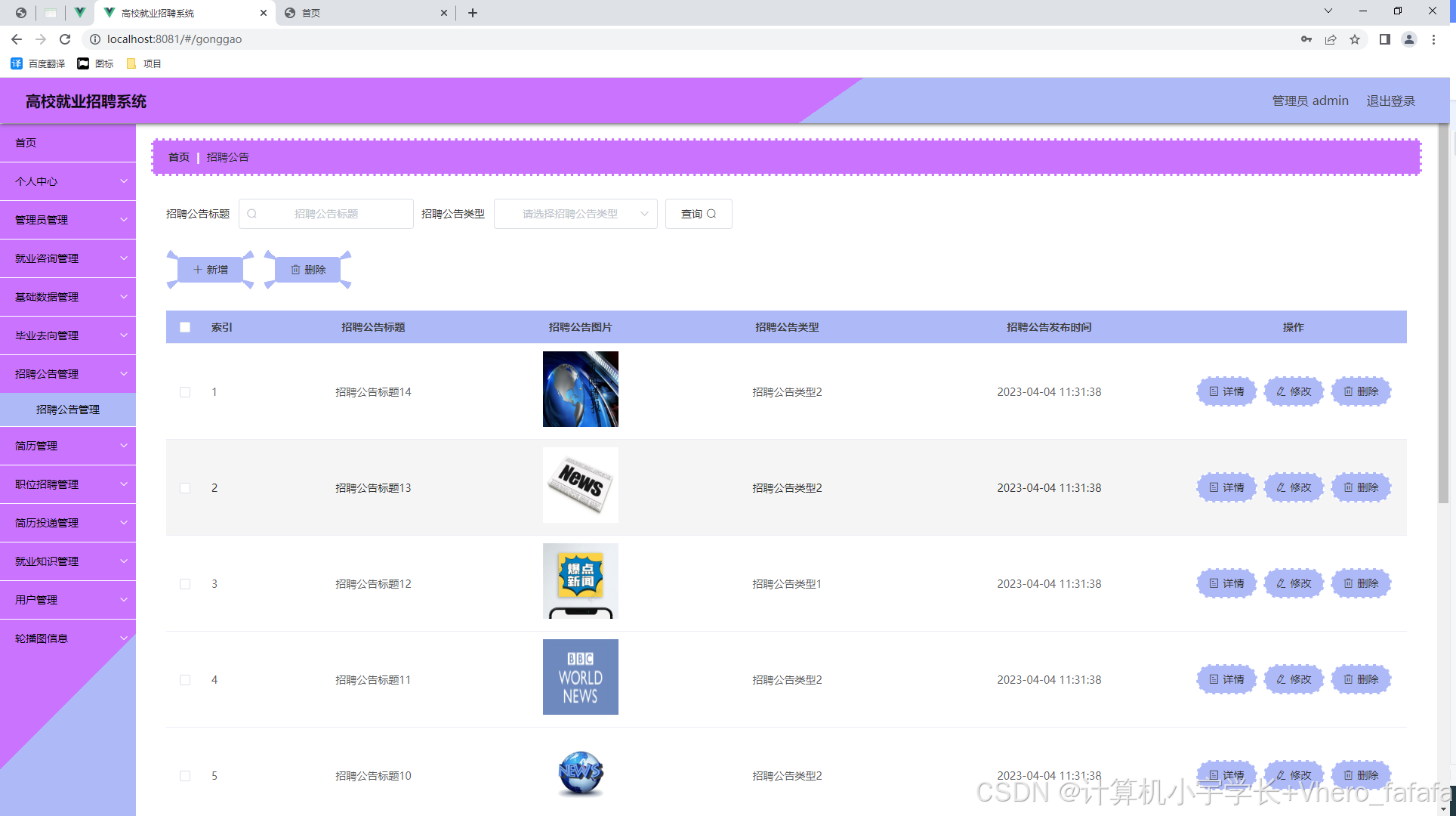1456x816 pixels.
Task: Click the password key icon in address bar
Action: [1306, 39]
